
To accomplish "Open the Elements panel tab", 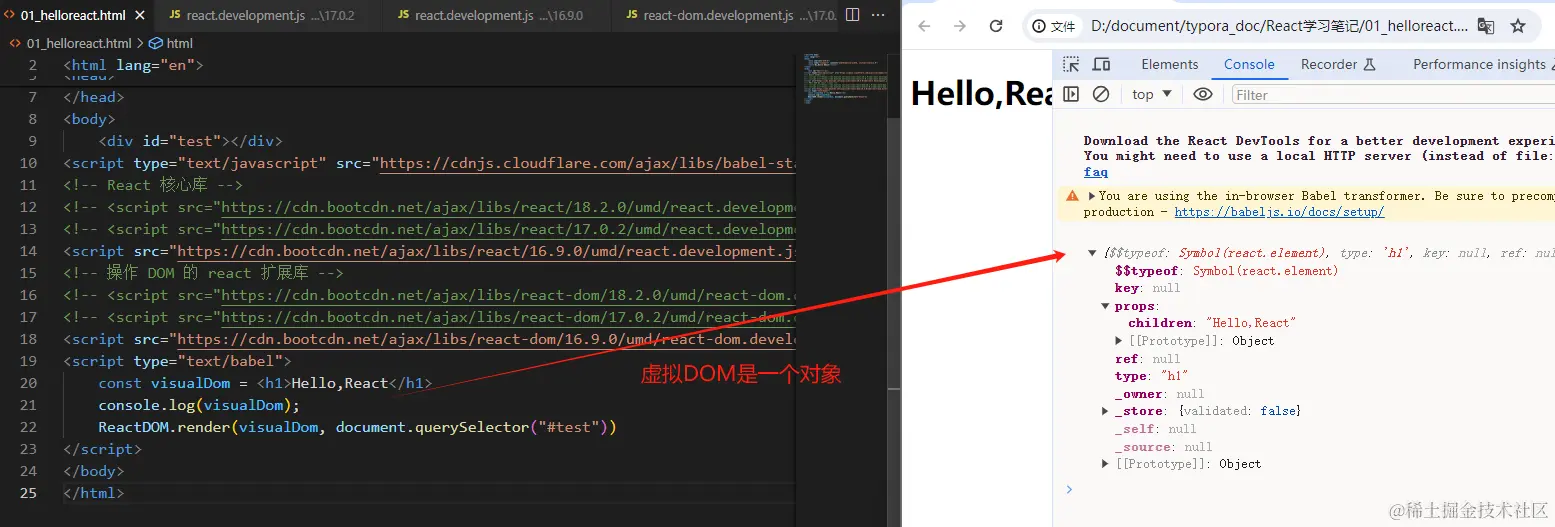I will 1169,64.
